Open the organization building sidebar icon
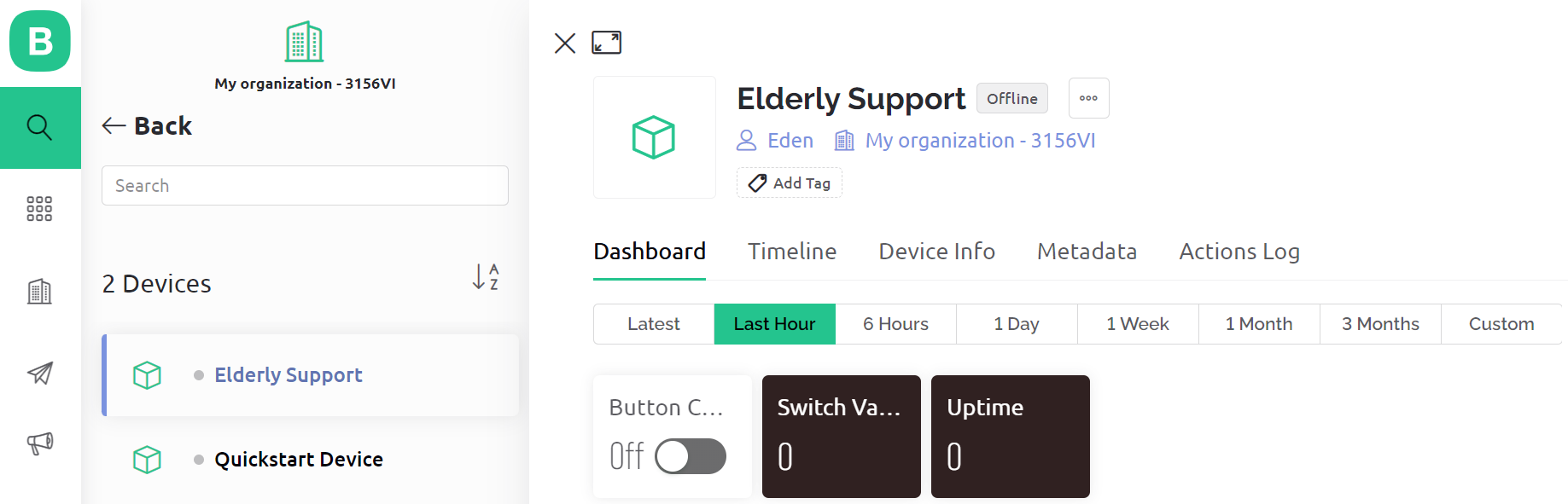The height and width of the screenshot is (504, 1568). 39,292
